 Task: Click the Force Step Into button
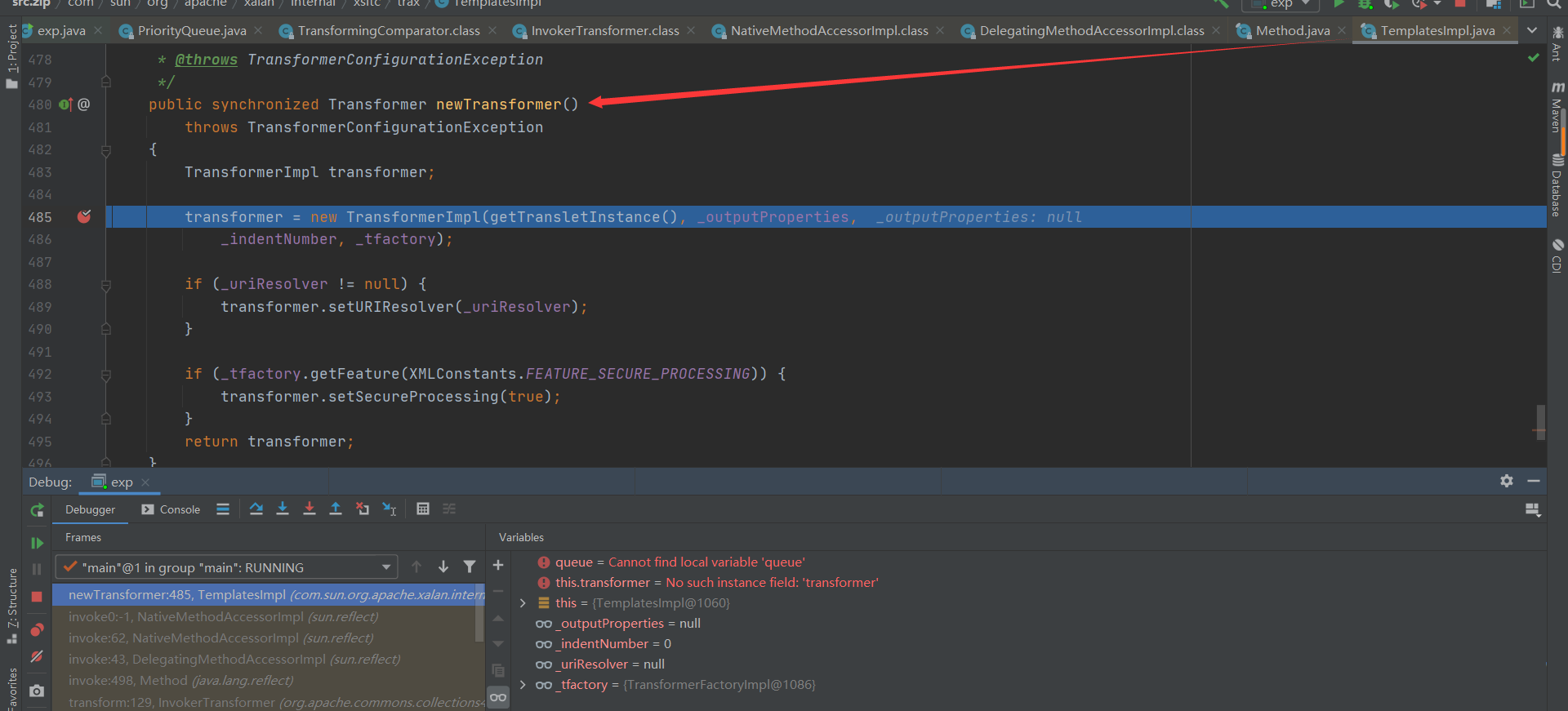[x=310, y=509]
